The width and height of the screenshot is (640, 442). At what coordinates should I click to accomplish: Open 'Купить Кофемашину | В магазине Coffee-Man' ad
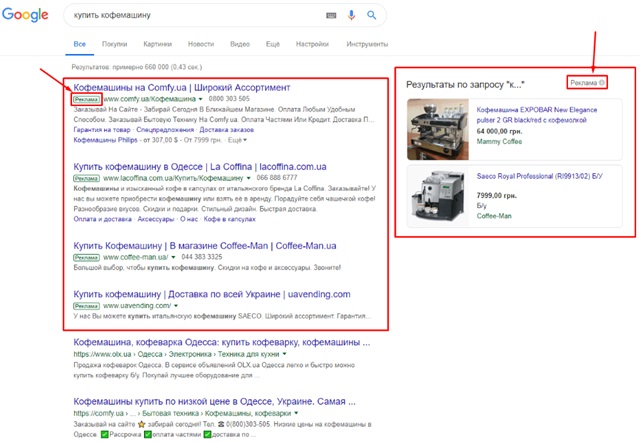pyautogui.click(x=205, y=246)
